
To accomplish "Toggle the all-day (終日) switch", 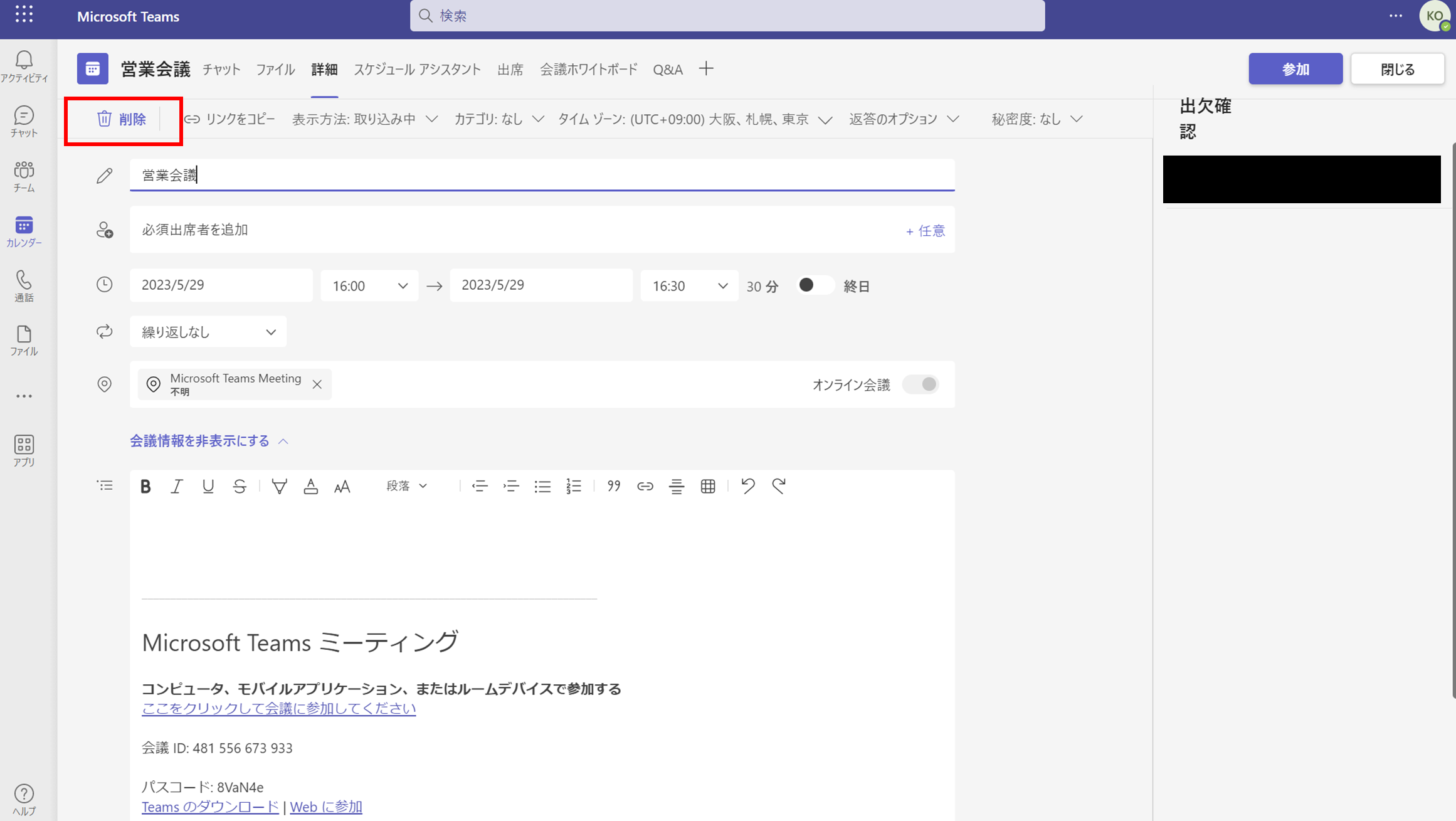I will pos(815,285).
